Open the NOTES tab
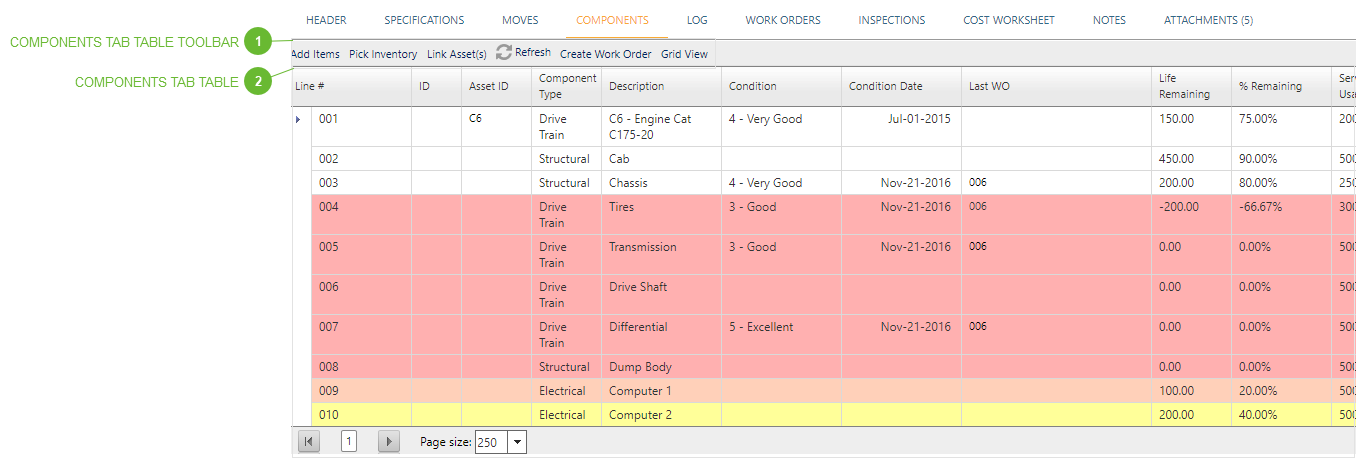This screenshot has width=1360, height=463. point(1109,20)
